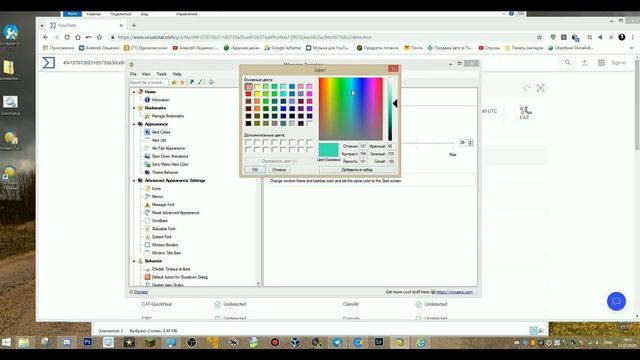Open the Donate link in Winaero
Viewport: 640px width, 360px height.
point(141,292)
